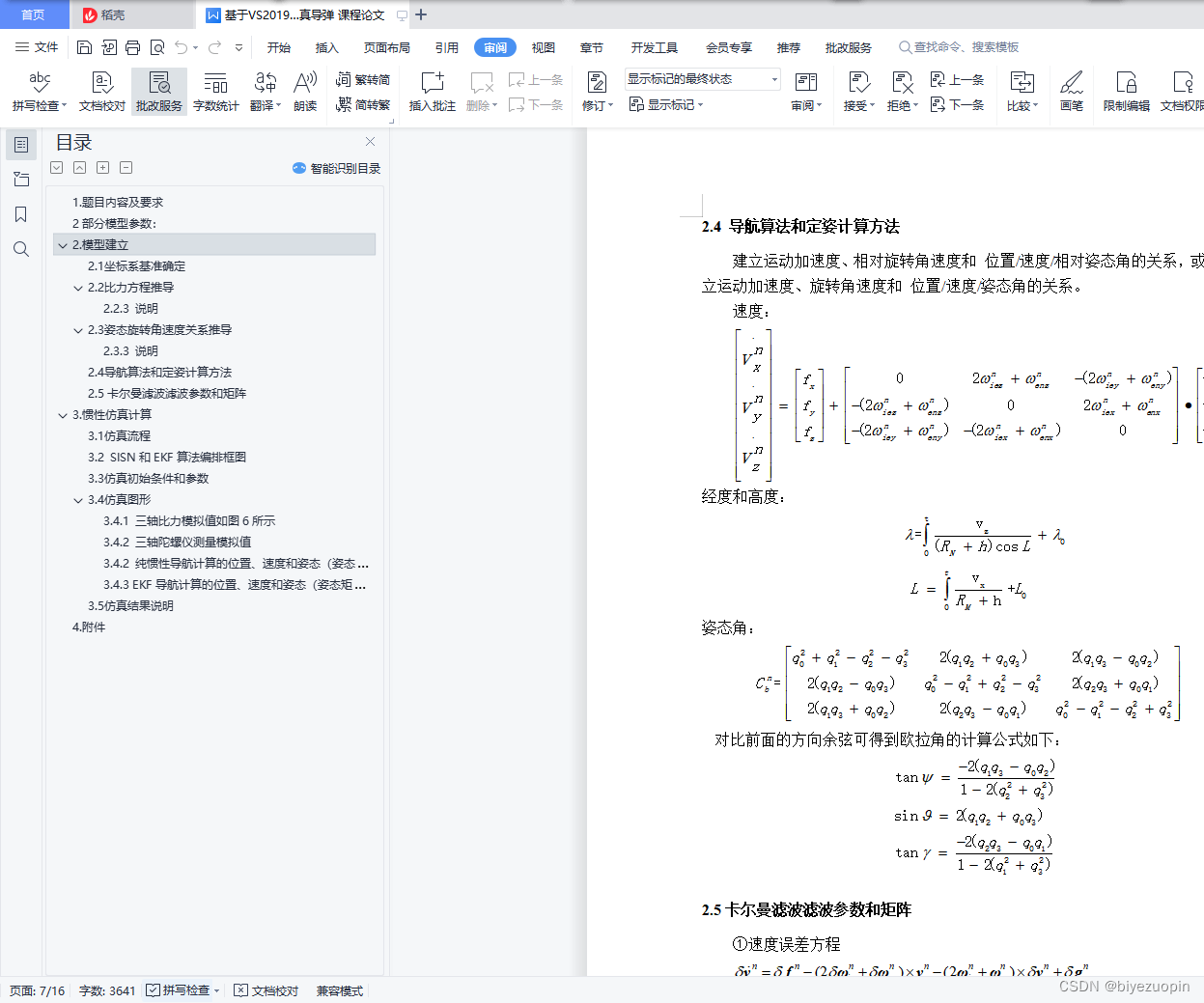Toggle 拼写检查 in the status bar
This screenshot has height=1003, width=1204.
coord(182,989)
